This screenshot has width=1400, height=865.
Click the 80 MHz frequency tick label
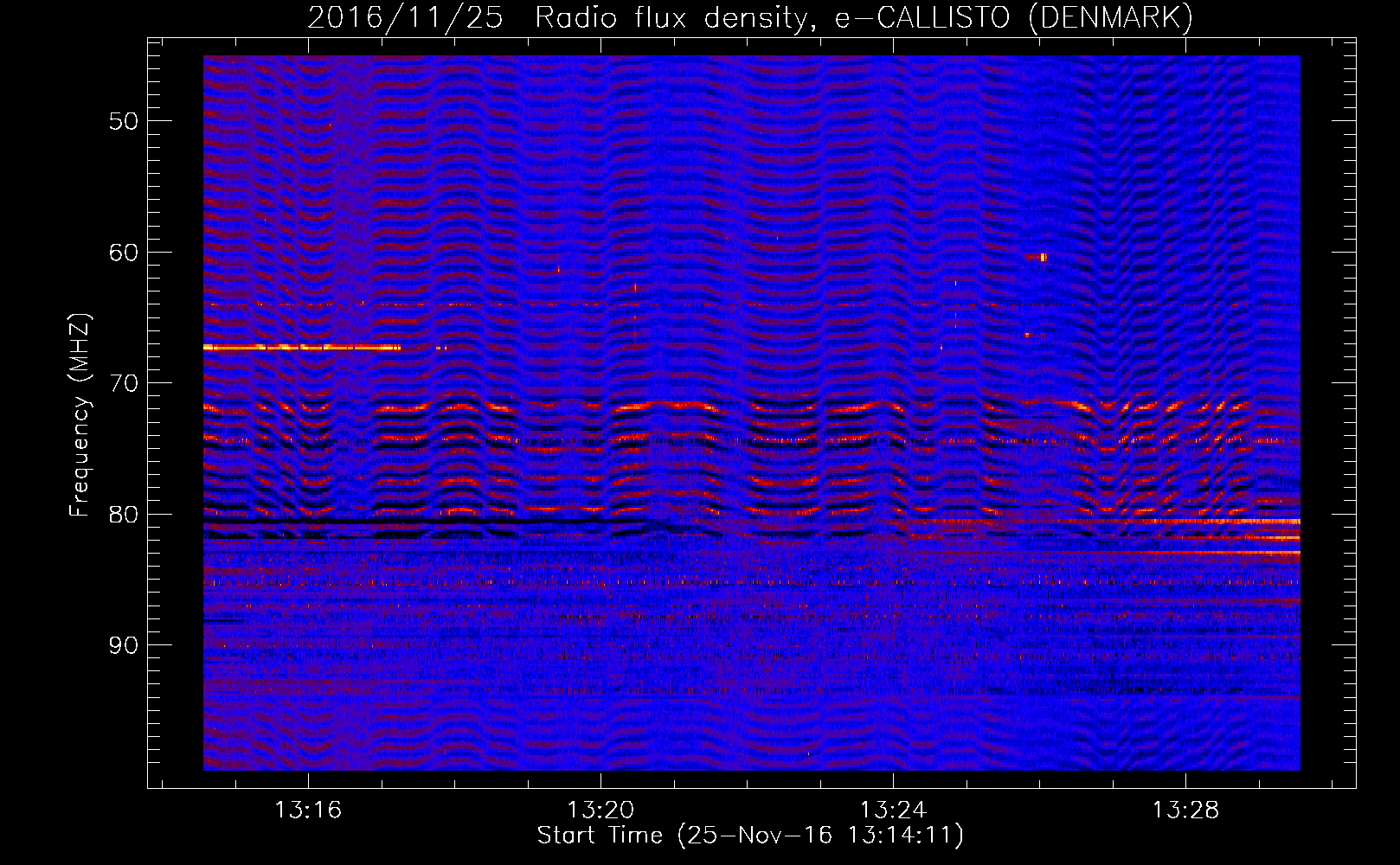click(124, 515)
